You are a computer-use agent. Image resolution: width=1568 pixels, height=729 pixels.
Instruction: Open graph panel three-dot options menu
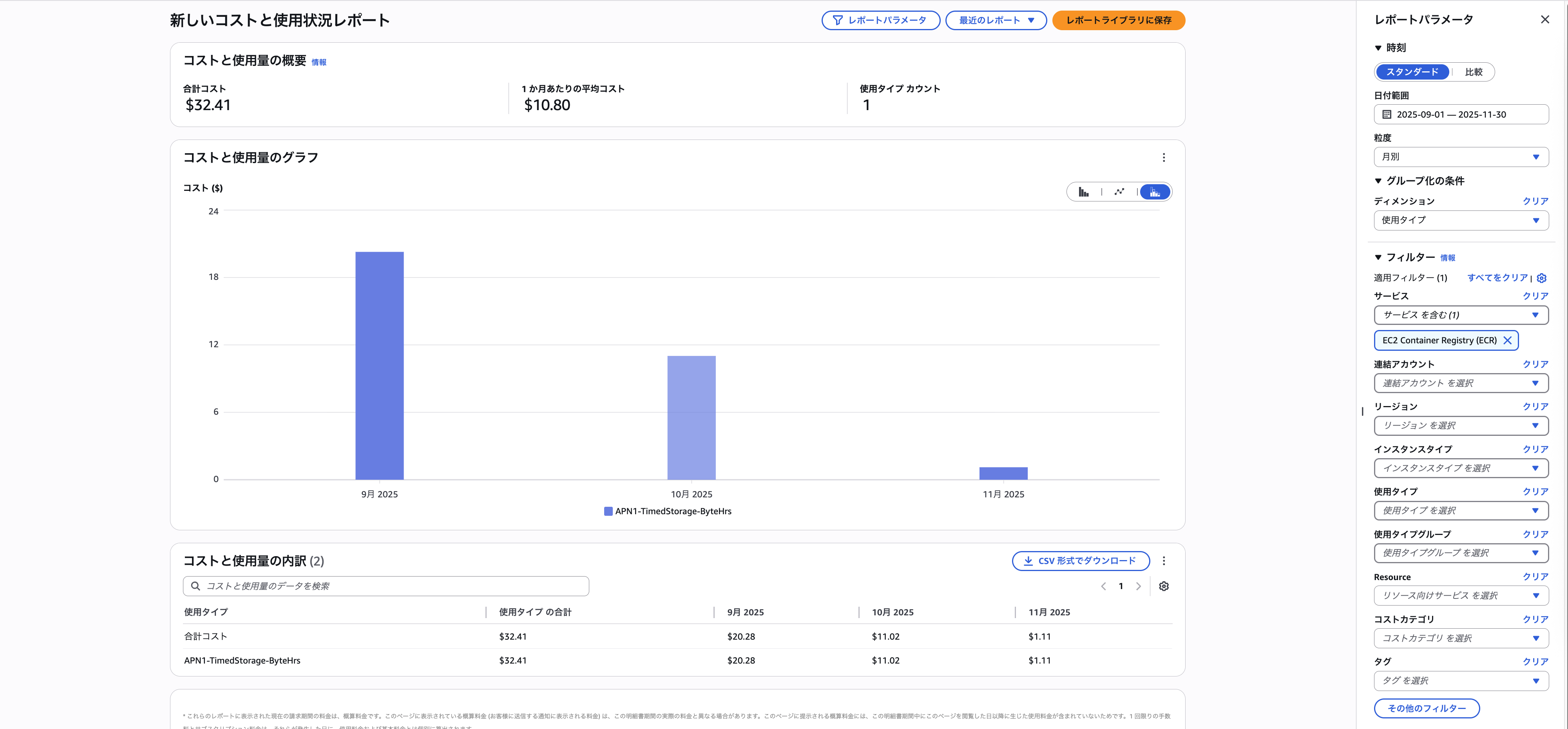pyautogui.click(x=1163, y=158)
